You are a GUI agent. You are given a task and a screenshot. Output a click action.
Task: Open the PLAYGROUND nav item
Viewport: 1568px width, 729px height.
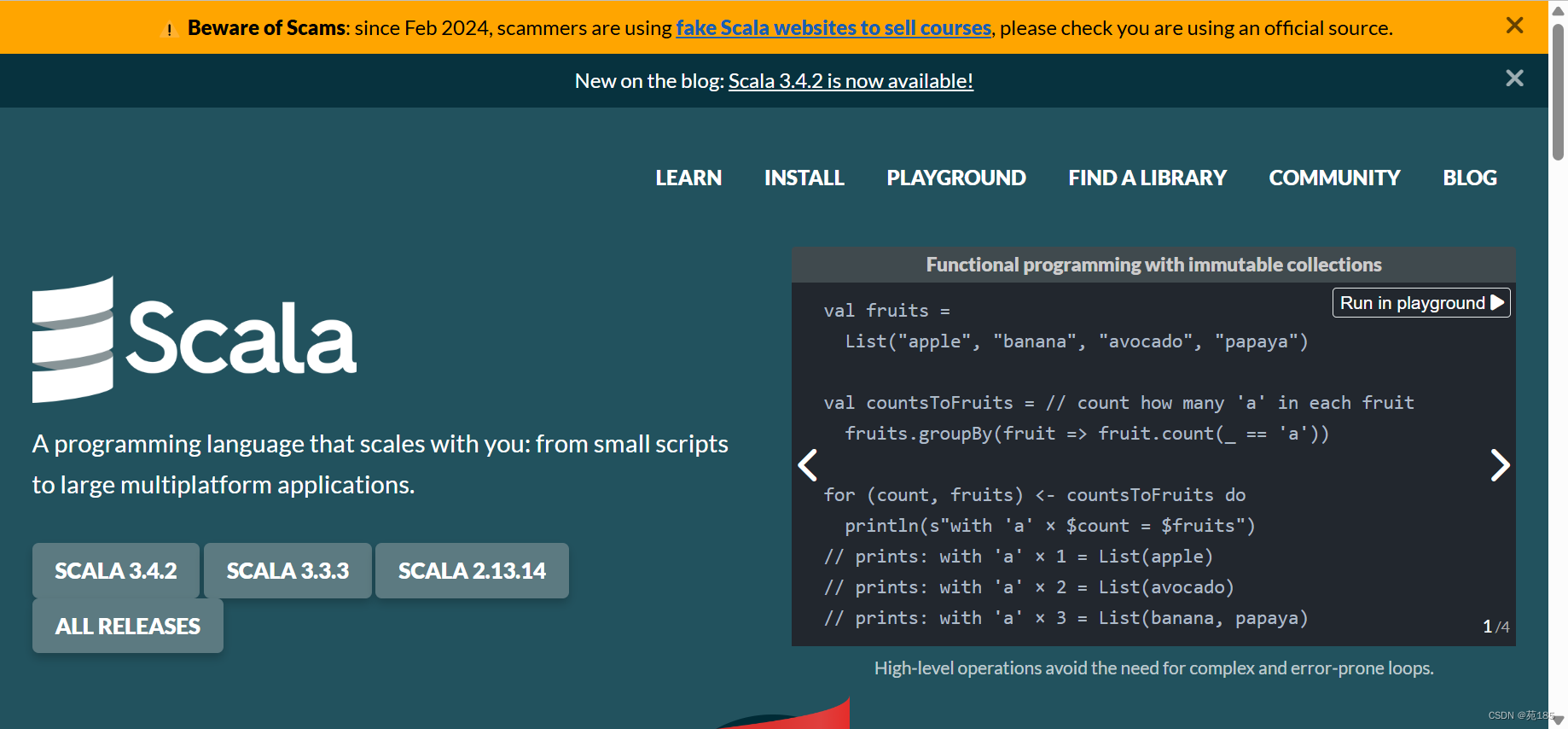click(956, 178)
